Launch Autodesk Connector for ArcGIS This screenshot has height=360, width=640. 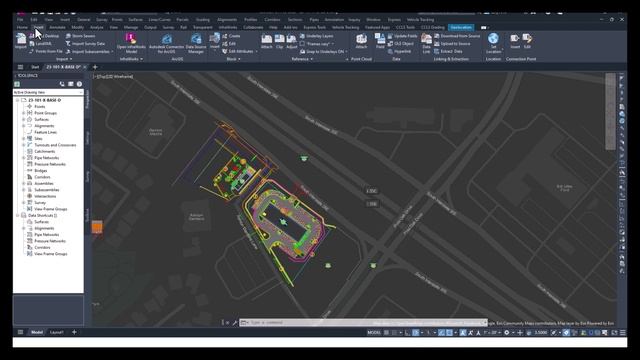click(167, 43)
